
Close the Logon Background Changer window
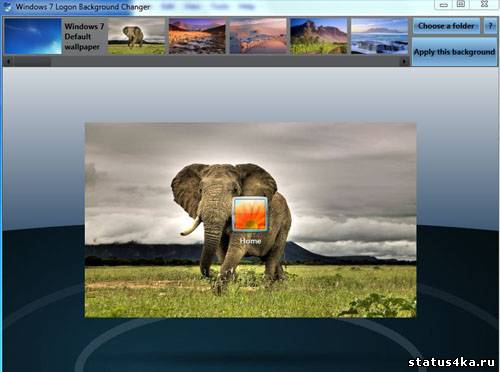click(x=485, y=5)
